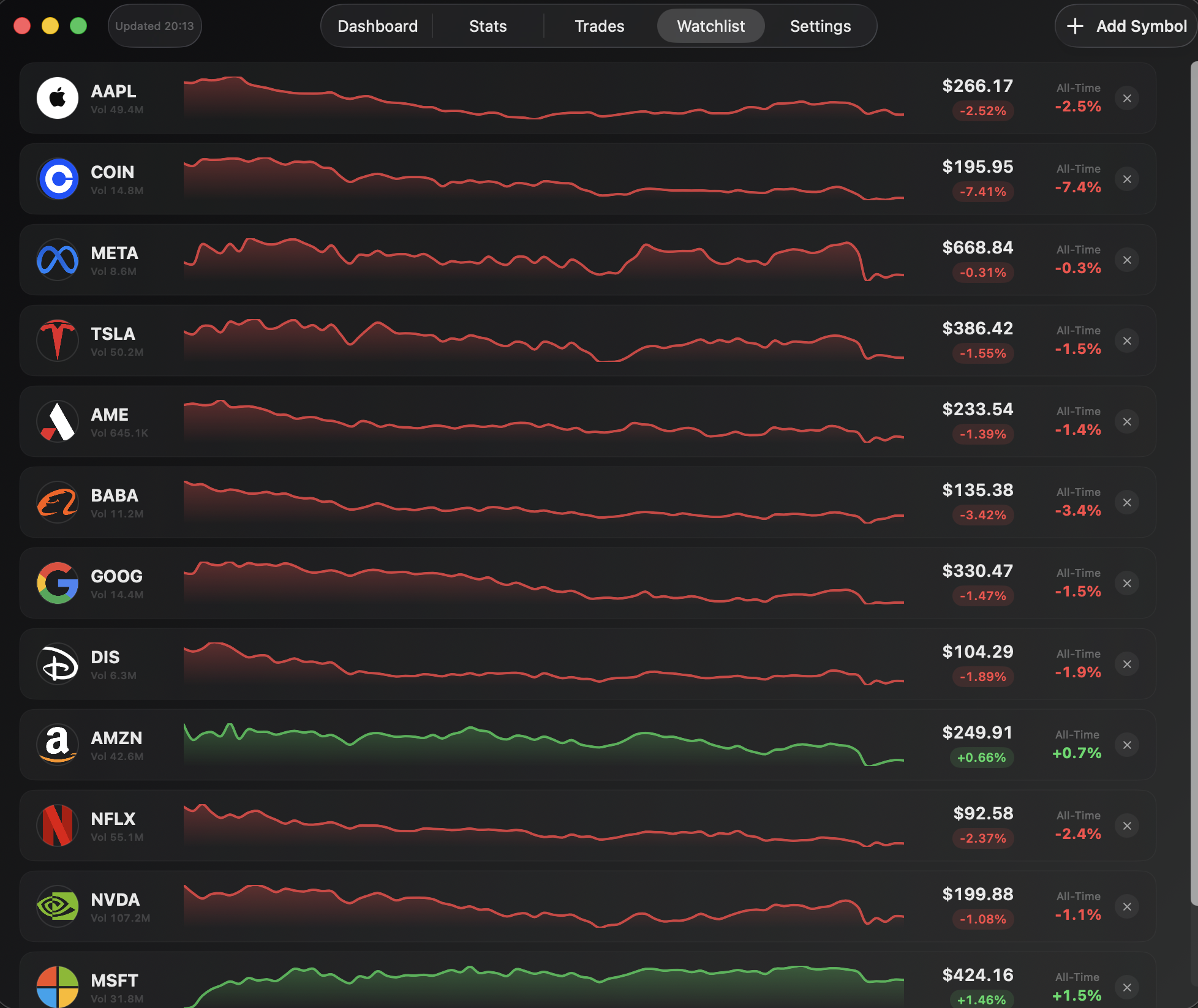Remove TSLA from the watchlist
This screenshot has height=1008, width=1198.
click(1127, 340)
